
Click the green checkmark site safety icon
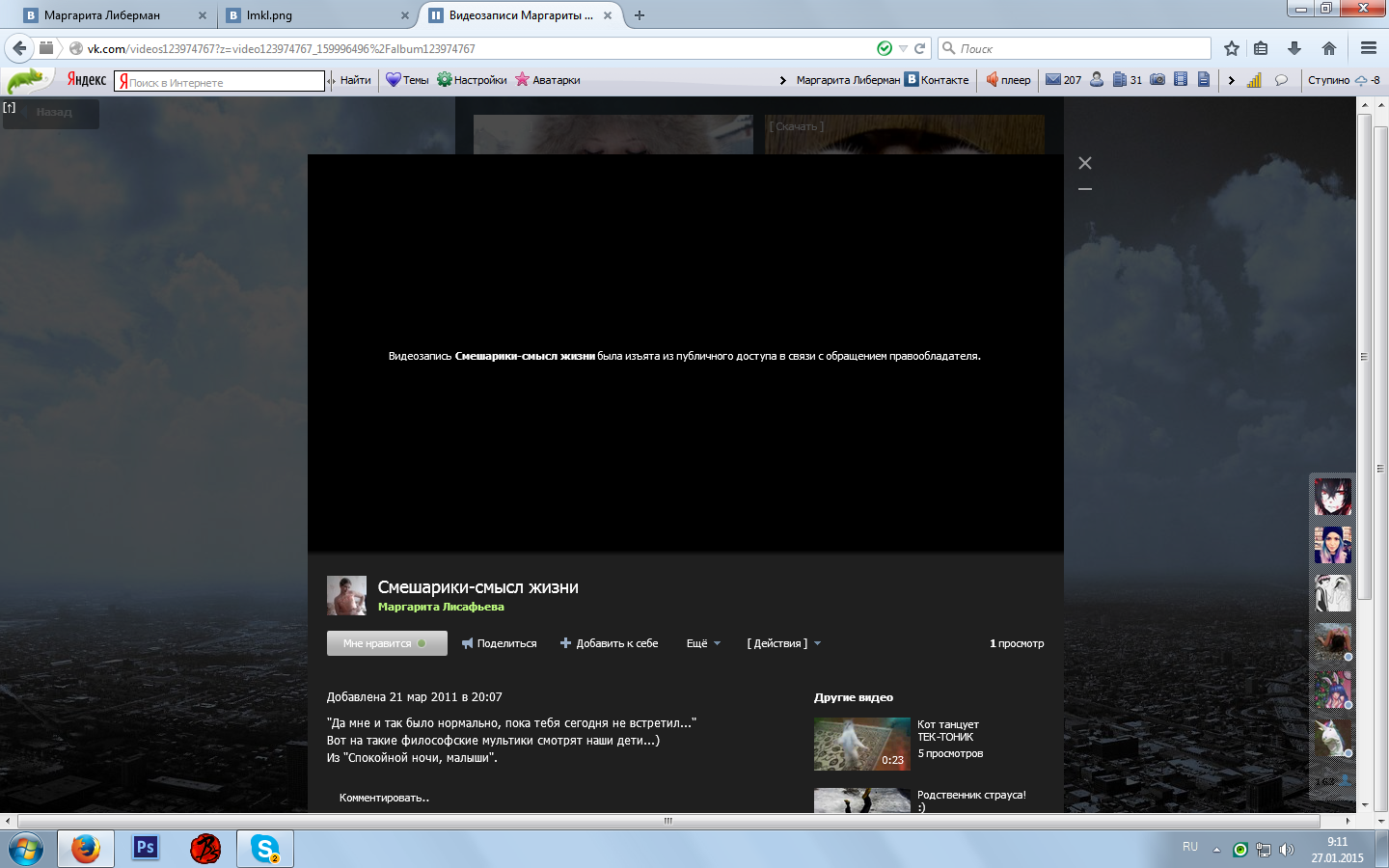click(x=885, y=48)
